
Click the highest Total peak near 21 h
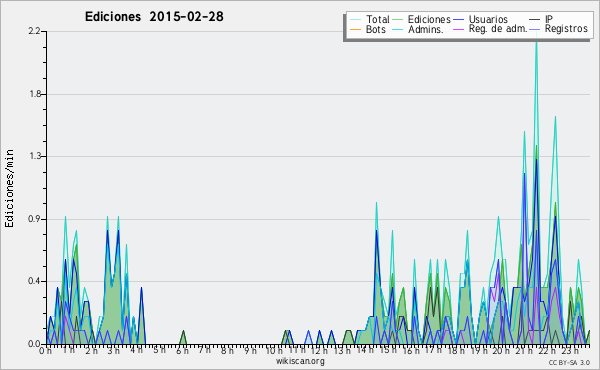536,34
